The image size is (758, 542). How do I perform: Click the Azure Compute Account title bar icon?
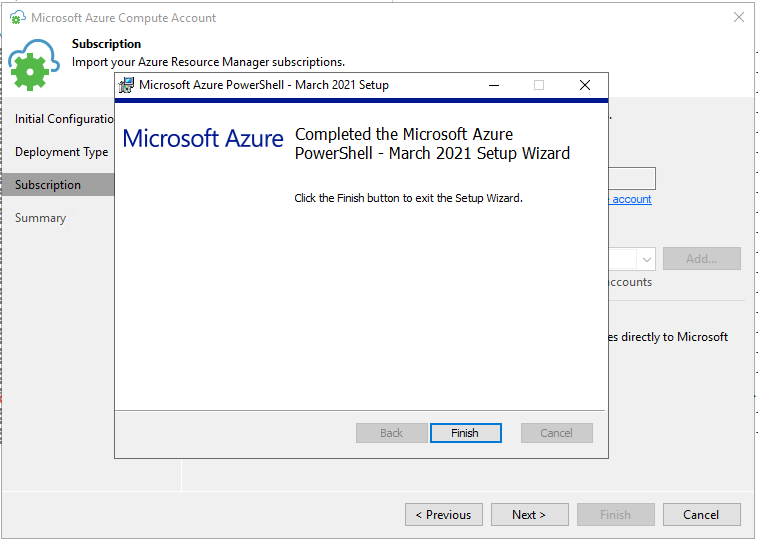click(x=18, y=18)
